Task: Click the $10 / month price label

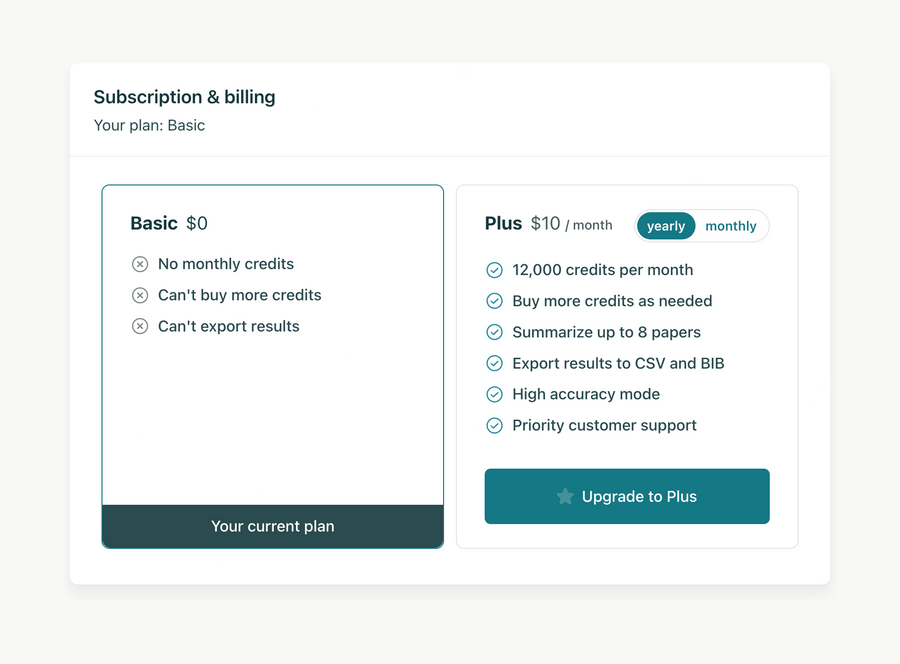Action: [571, 224]
